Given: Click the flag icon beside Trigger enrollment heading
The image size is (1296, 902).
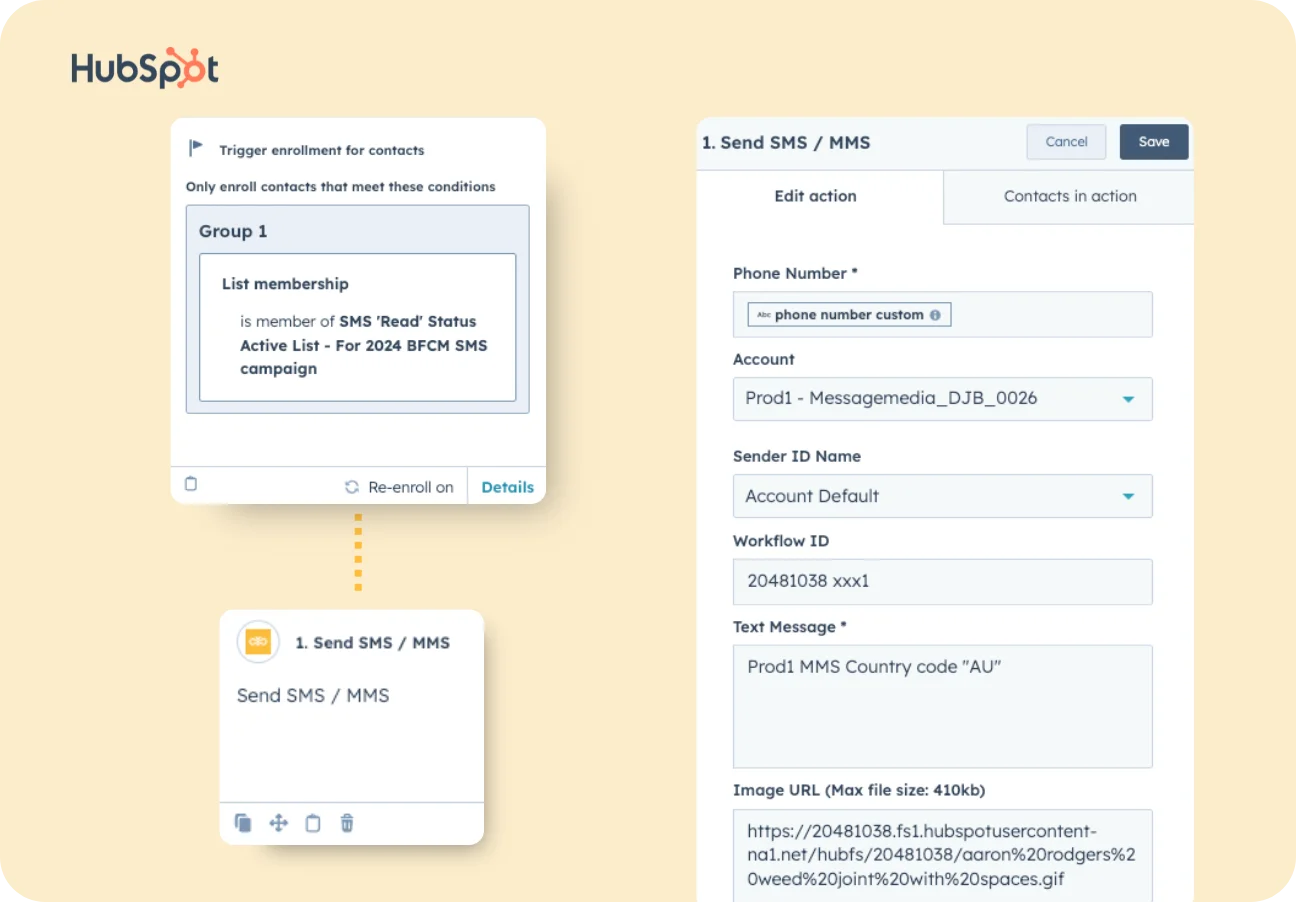Looking at the screenshot, I should pos(196,147).
